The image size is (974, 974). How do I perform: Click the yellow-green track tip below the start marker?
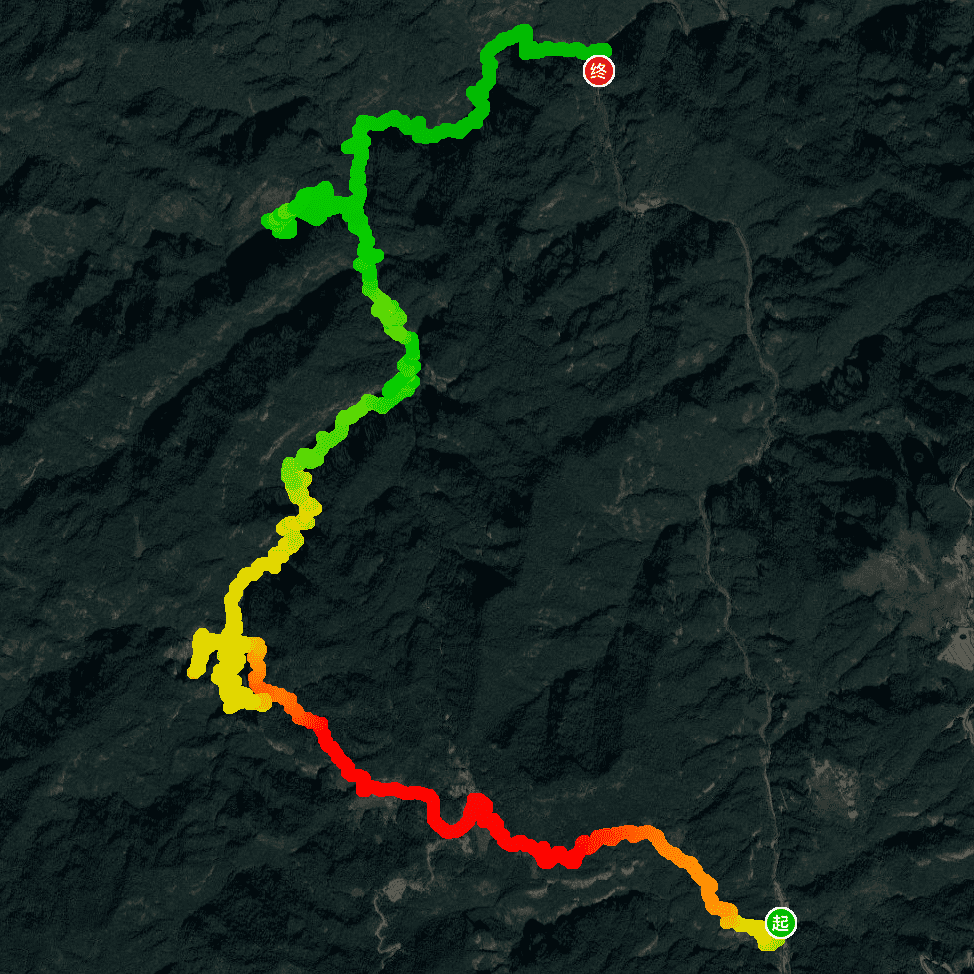coord(769,944)
